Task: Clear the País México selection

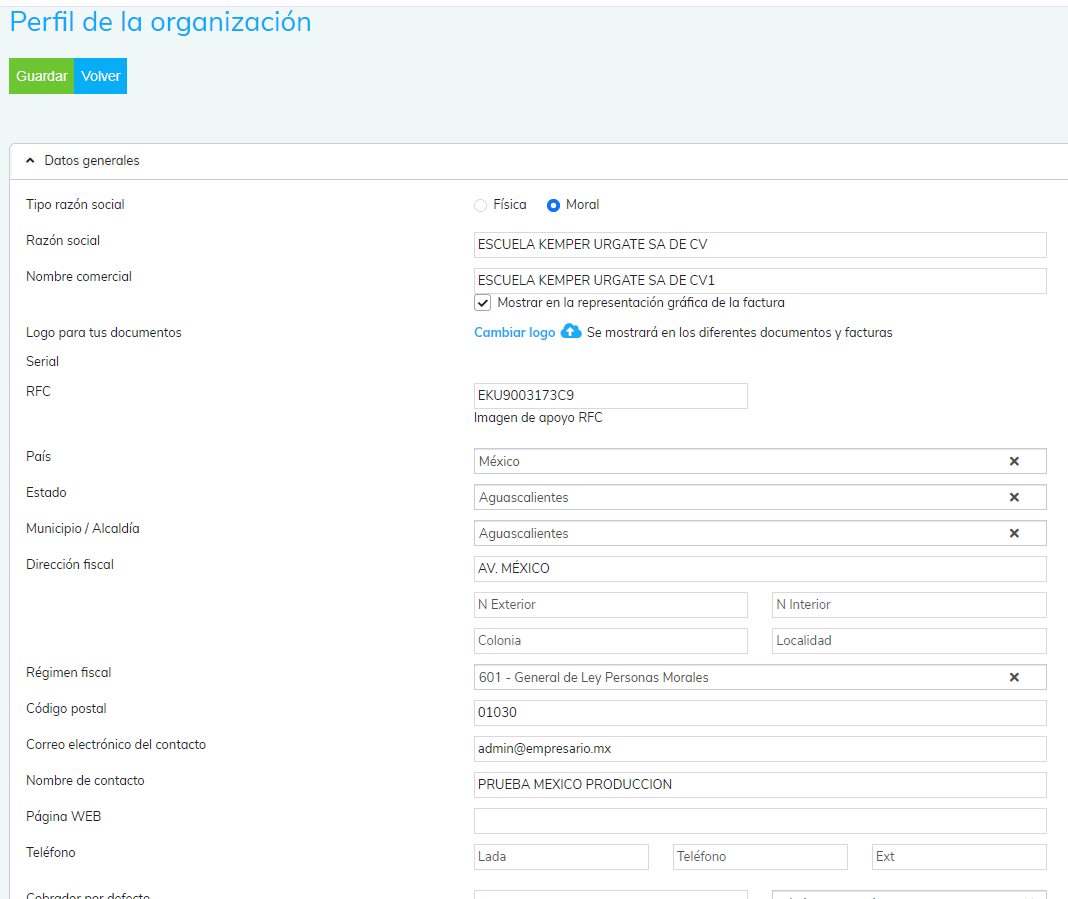Action: [1013, 461]
